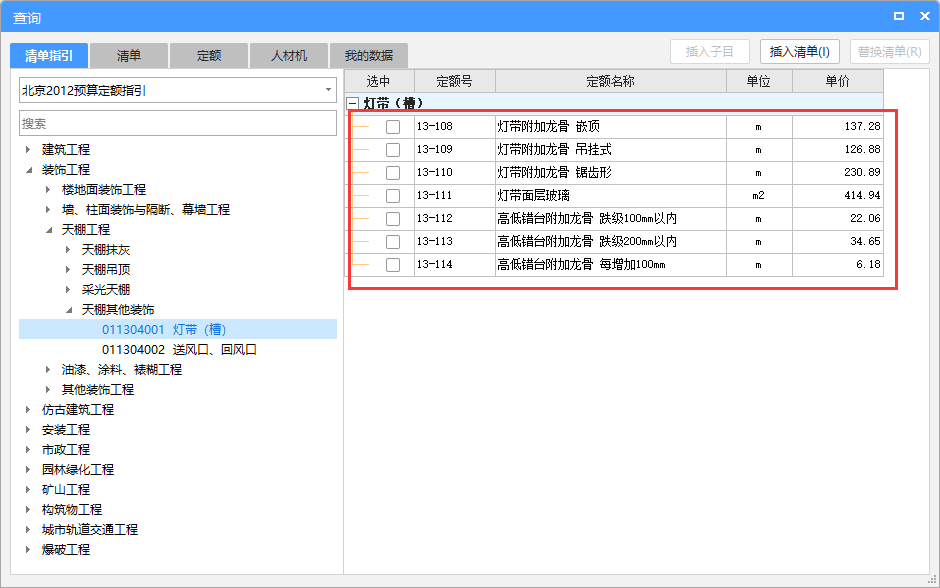The image size is (940, 588).
Task: Expand the 楼地面装饰工程 node
Action: tap(48, 189)
